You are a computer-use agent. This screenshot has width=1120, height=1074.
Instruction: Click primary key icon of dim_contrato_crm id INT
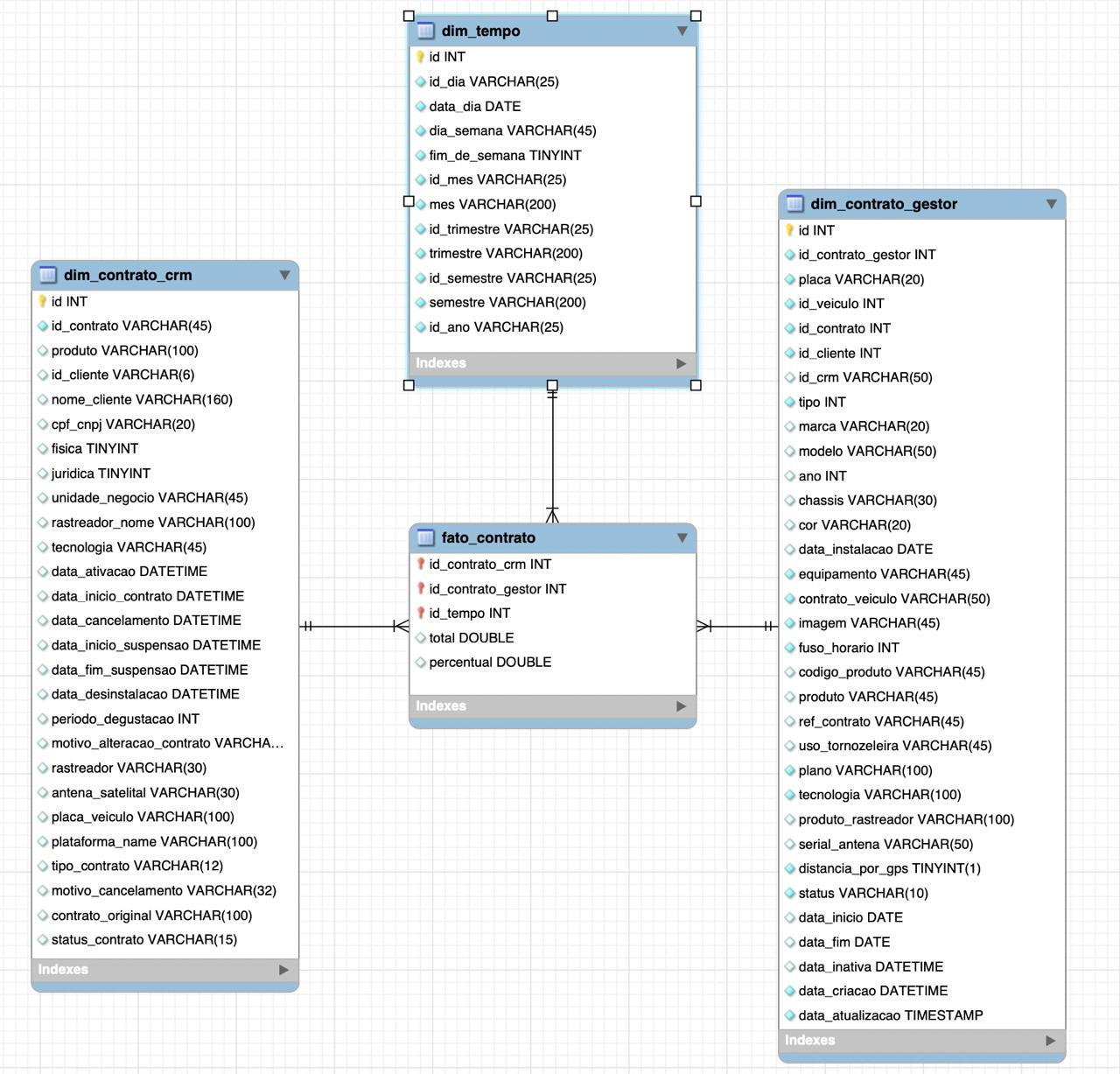click(43, 301)
